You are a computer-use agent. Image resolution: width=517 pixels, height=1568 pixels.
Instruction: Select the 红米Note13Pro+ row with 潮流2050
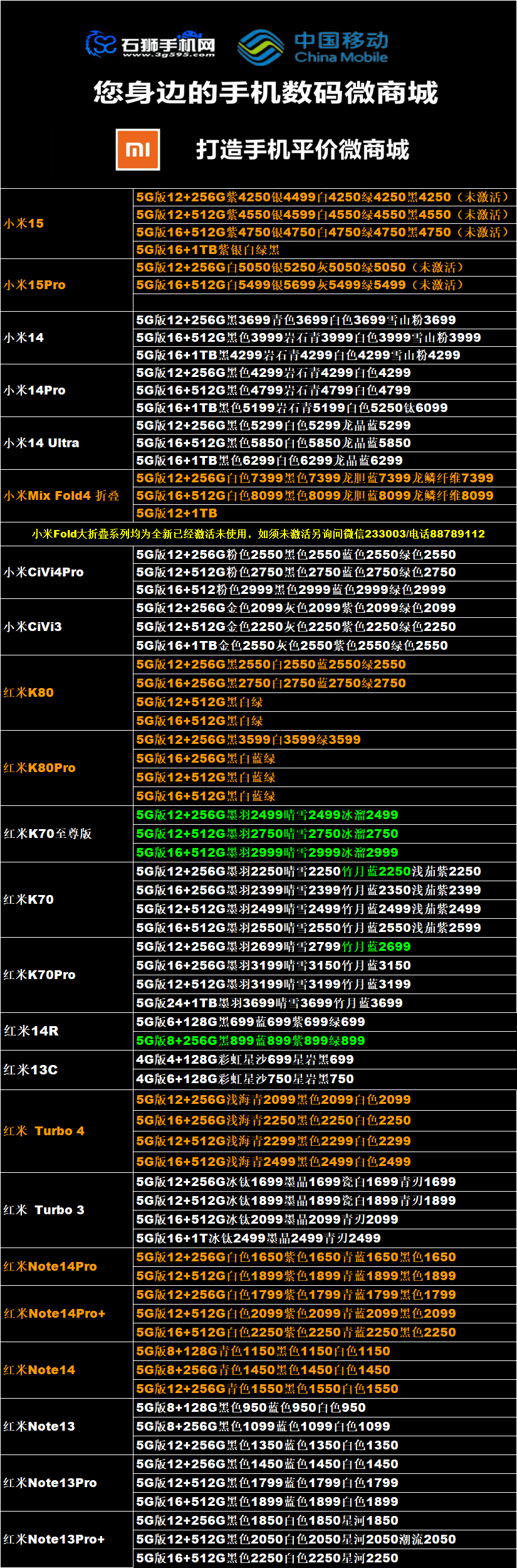(296, 1540)
